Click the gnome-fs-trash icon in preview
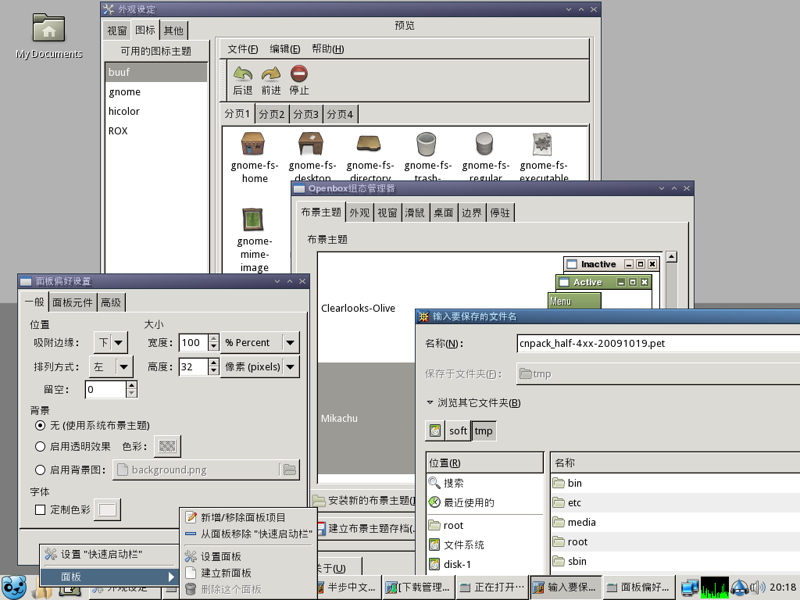 point(428,145)
